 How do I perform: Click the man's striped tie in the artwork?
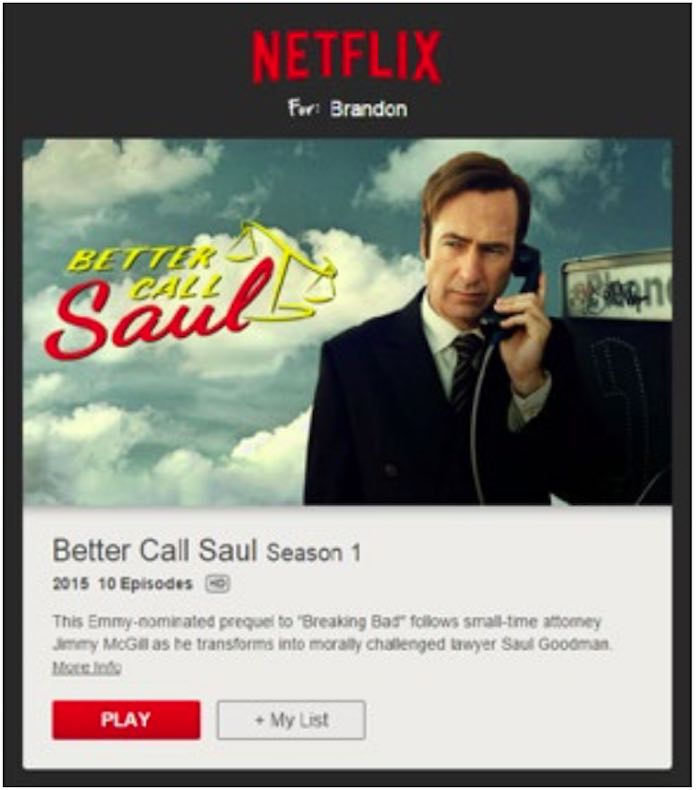(x=465, y=370)
